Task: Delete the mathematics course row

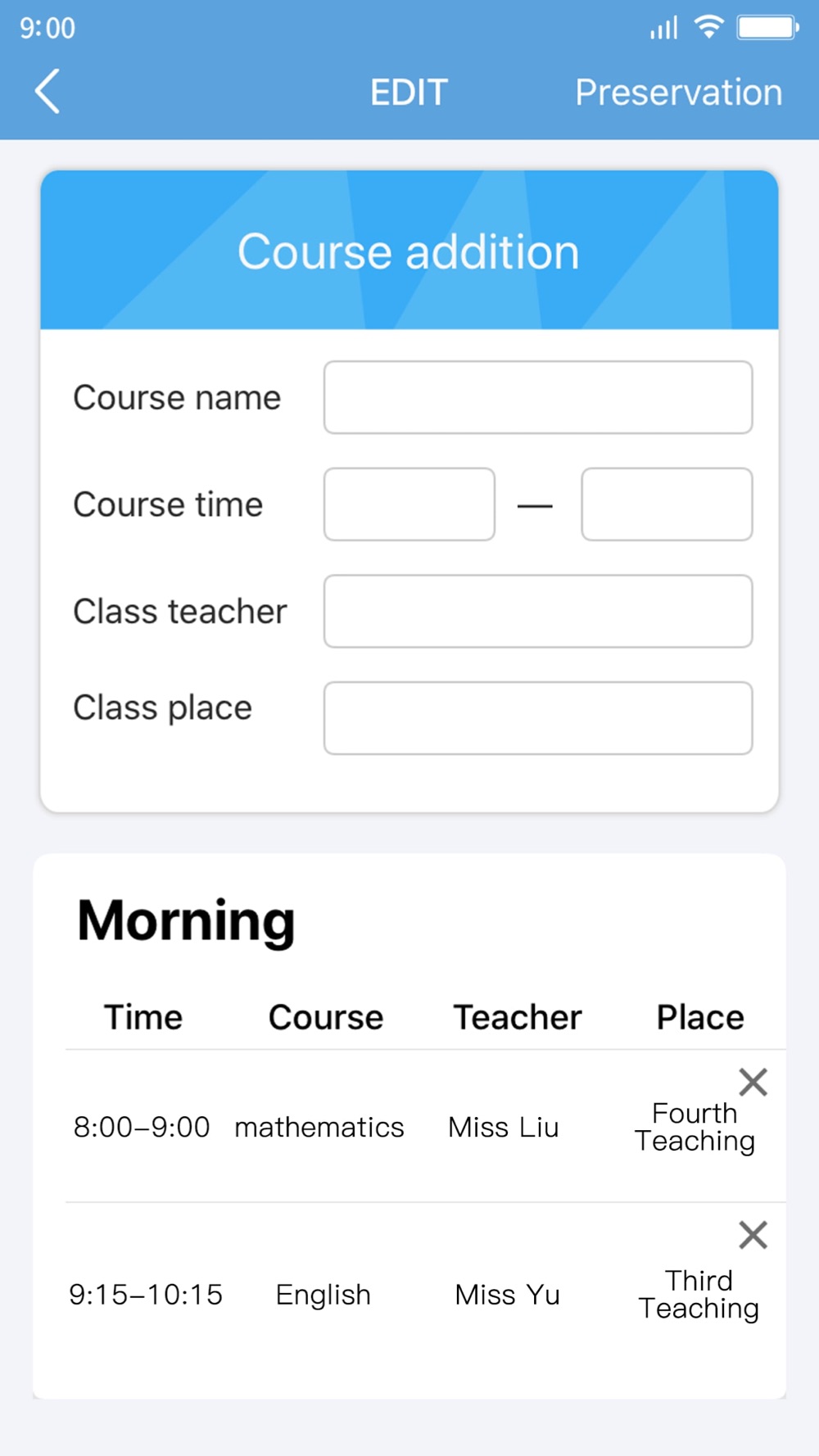Action: click(753, 1082)
